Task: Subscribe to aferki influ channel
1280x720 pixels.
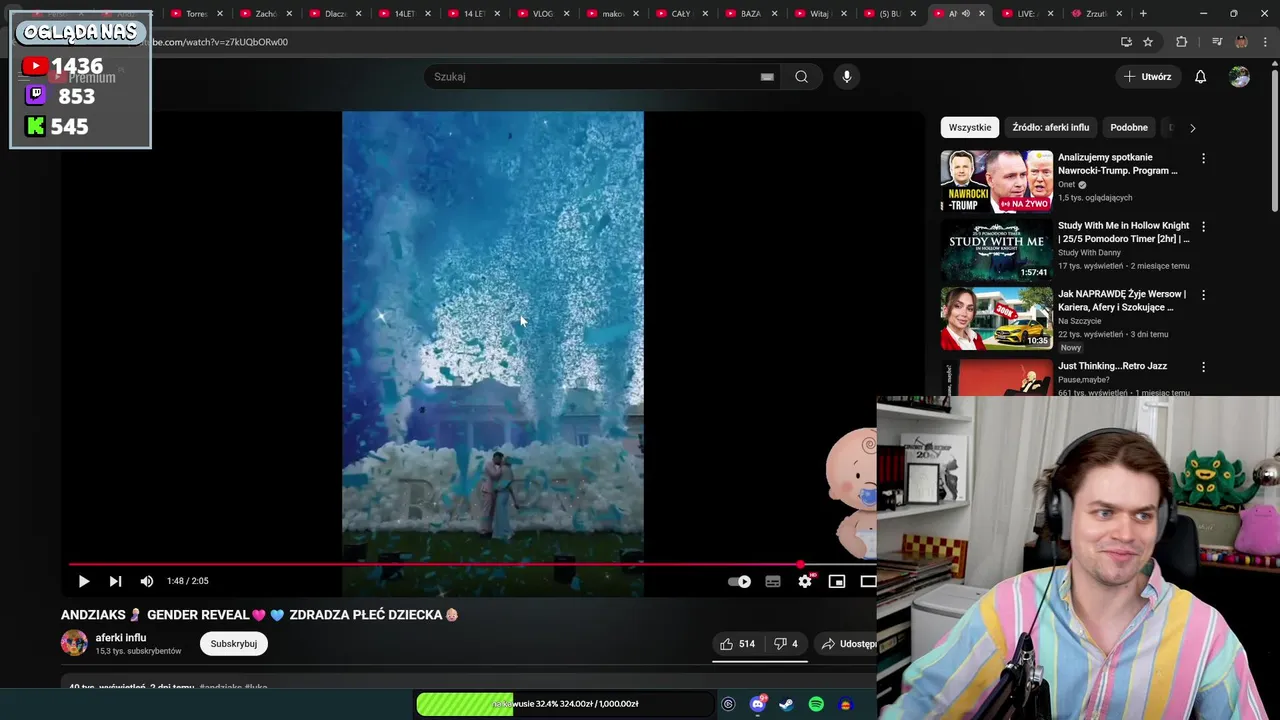Action: coord(234,644)
